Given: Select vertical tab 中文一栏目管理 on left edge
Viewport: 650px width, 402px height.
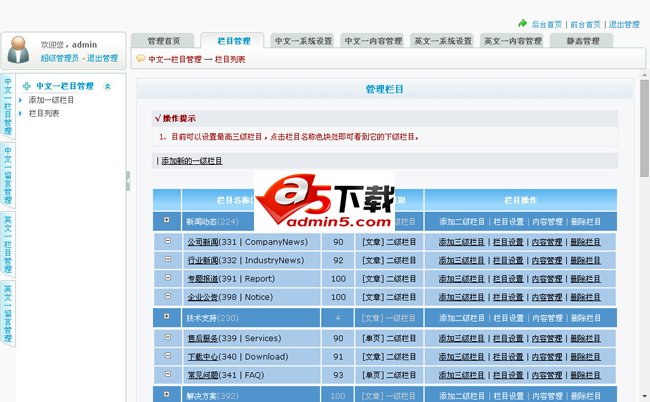Looking at the screenshot, I should point(8,107).
